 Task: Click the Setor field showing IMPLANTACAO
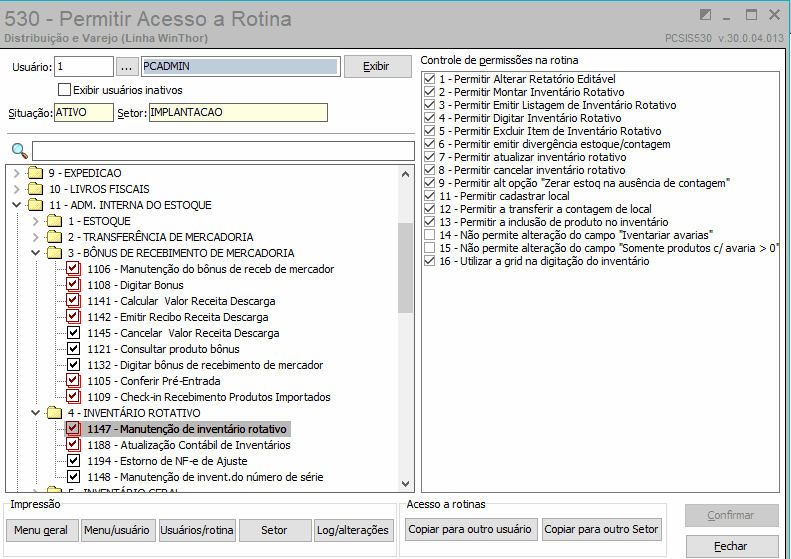(238, 113)
